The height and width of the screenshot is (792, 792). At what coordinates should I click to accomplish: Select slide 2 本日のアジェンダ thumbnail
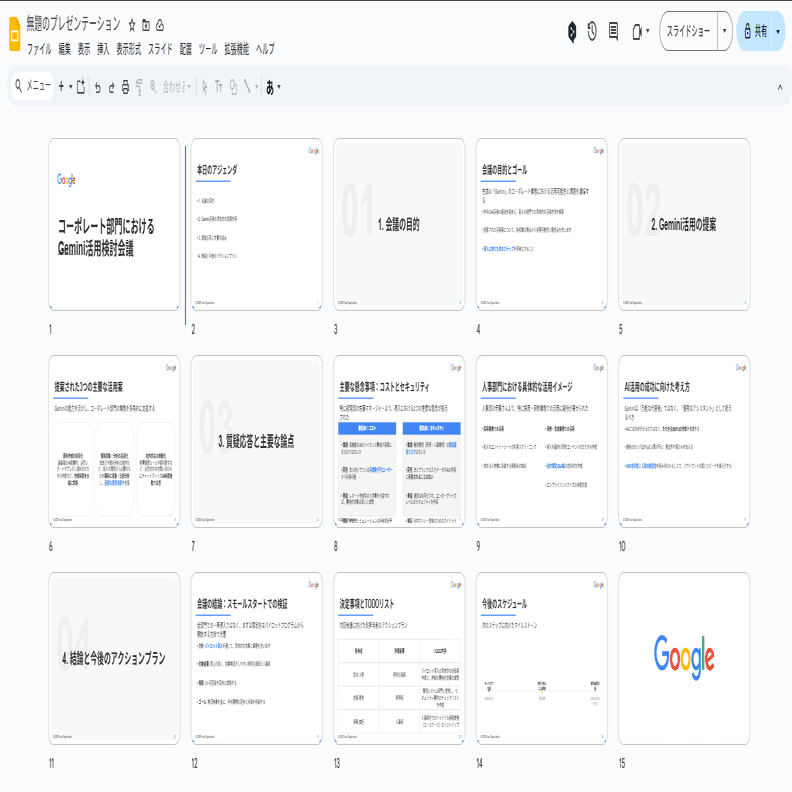[x=257, y=224]
